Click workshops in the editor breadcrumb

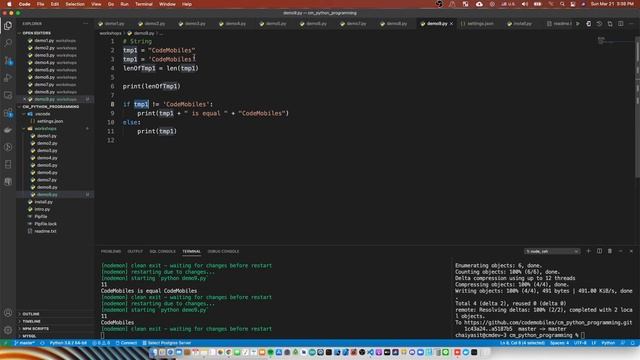click(x=111, y=33)
